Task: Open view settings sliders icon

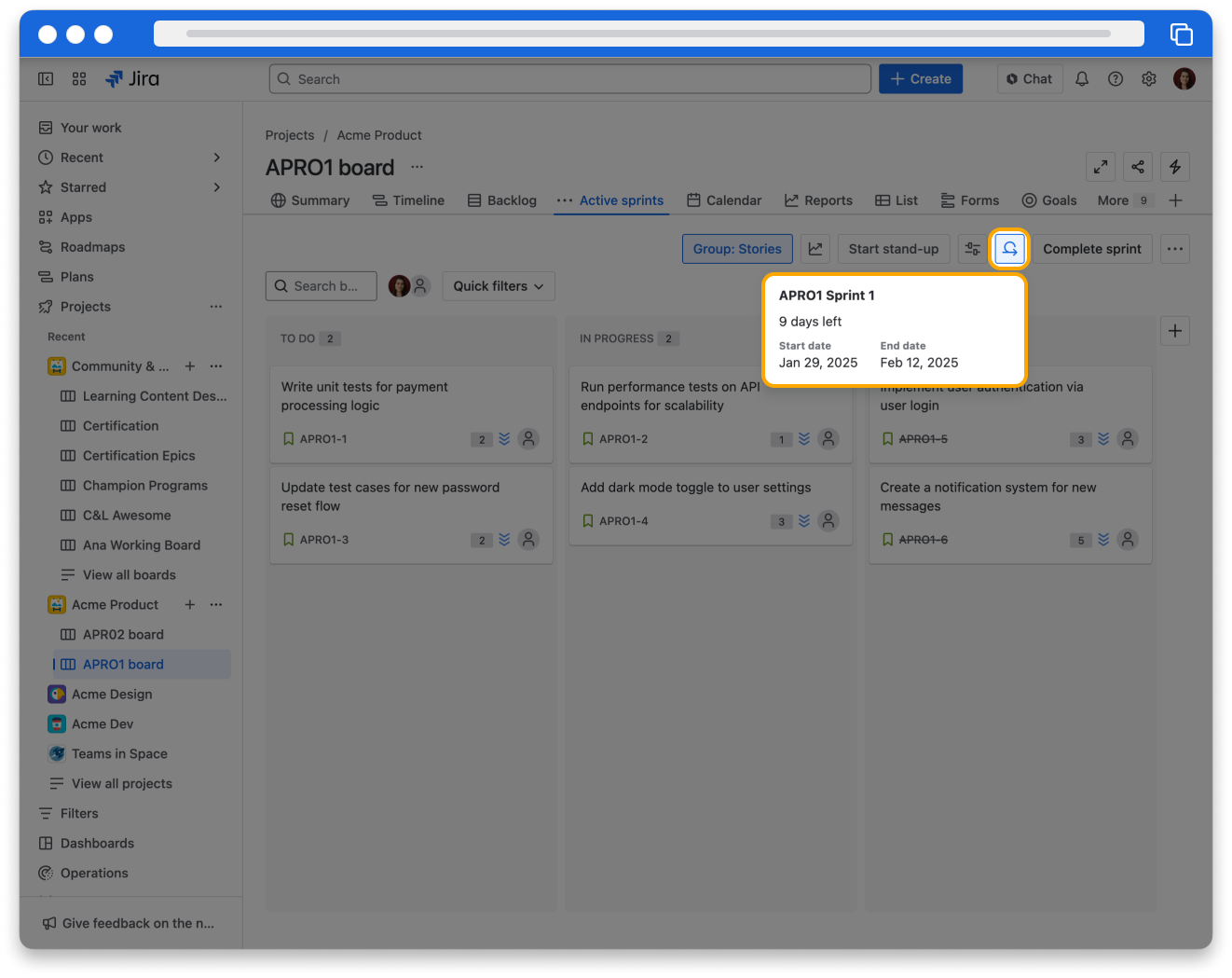Action: [973, 249]
